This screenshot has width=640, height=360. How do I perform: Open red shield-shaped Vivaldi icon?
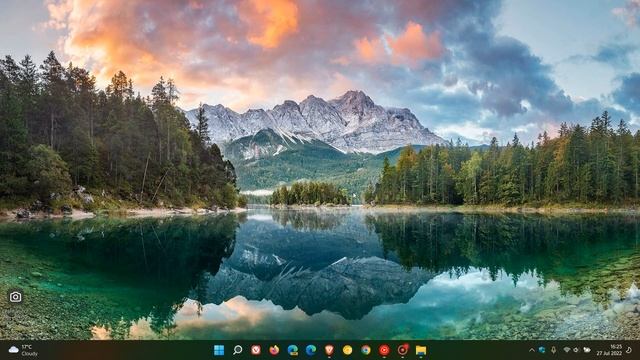pos(329,350)
